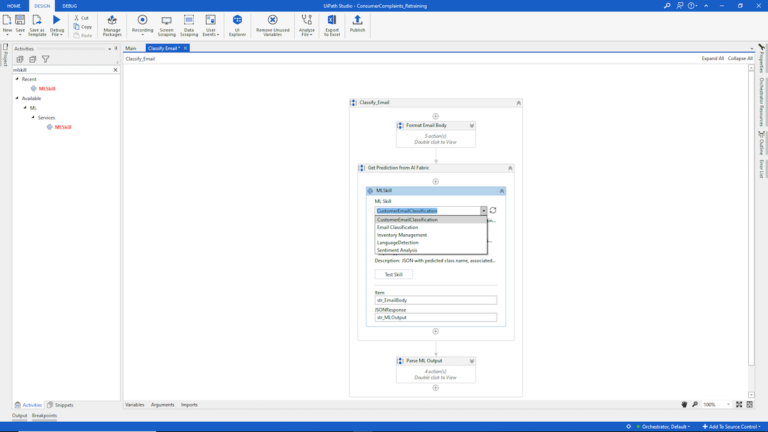Choose Inventory Management from list
The image size is (768, 432).
click(x=431, y=235)
